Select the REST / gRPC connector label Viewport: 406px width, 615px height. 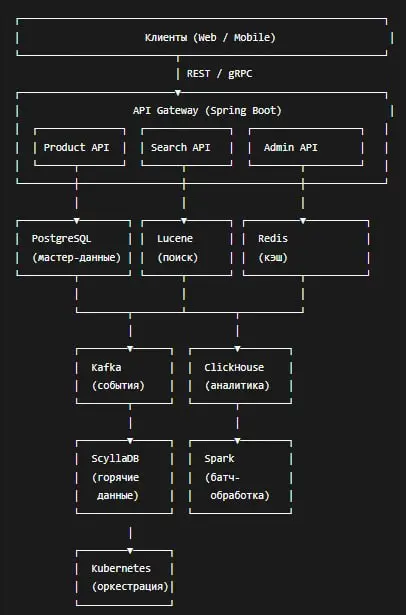219,74
